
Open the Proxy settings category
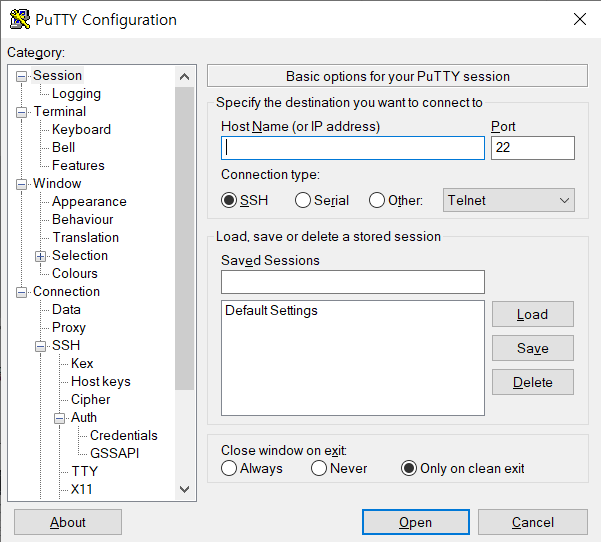pos(69,328)
